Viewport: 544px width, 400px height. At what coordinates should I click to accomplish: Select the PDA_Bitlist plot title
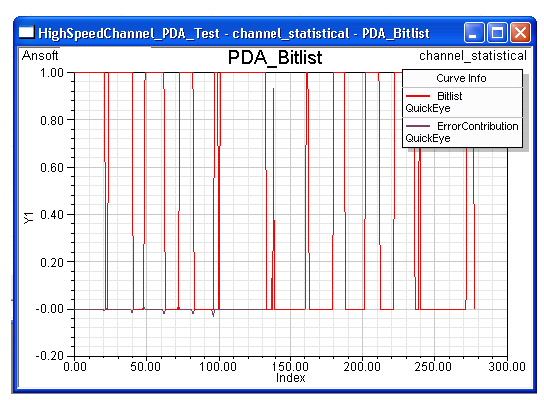point(275,57)
